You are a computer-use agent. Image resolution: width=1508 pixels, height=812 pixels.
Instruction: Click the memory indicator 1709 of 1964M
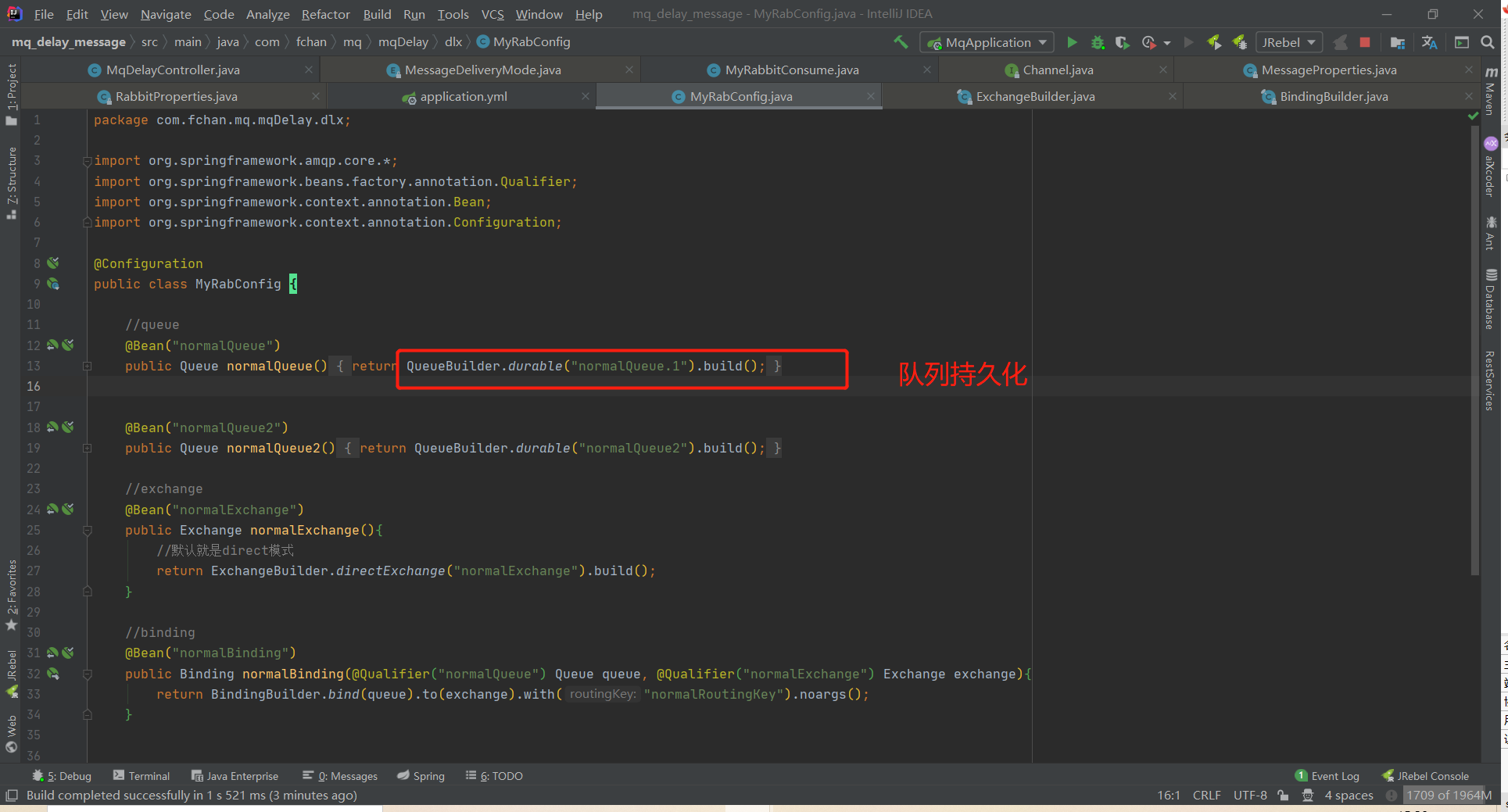[1449, 795]
